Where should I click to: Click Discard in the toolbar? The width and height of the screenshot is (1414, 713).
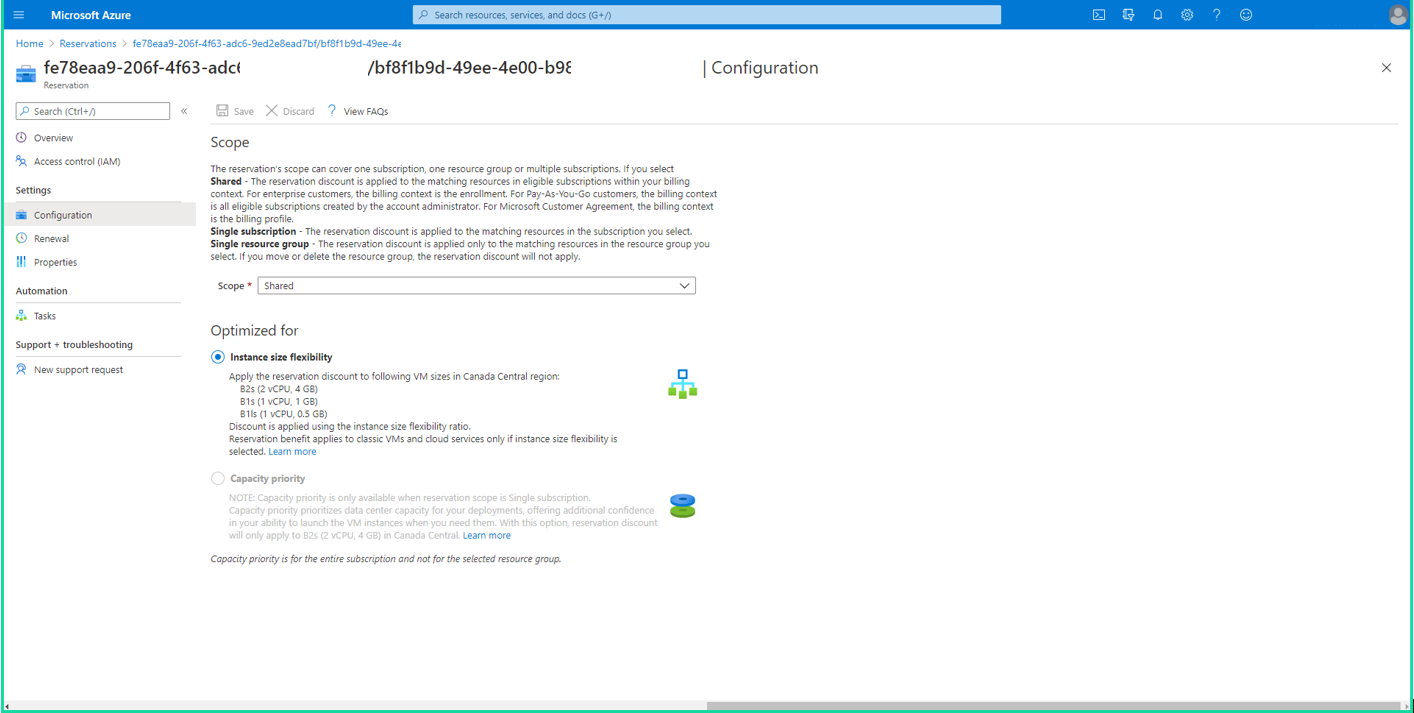point(290,111)
